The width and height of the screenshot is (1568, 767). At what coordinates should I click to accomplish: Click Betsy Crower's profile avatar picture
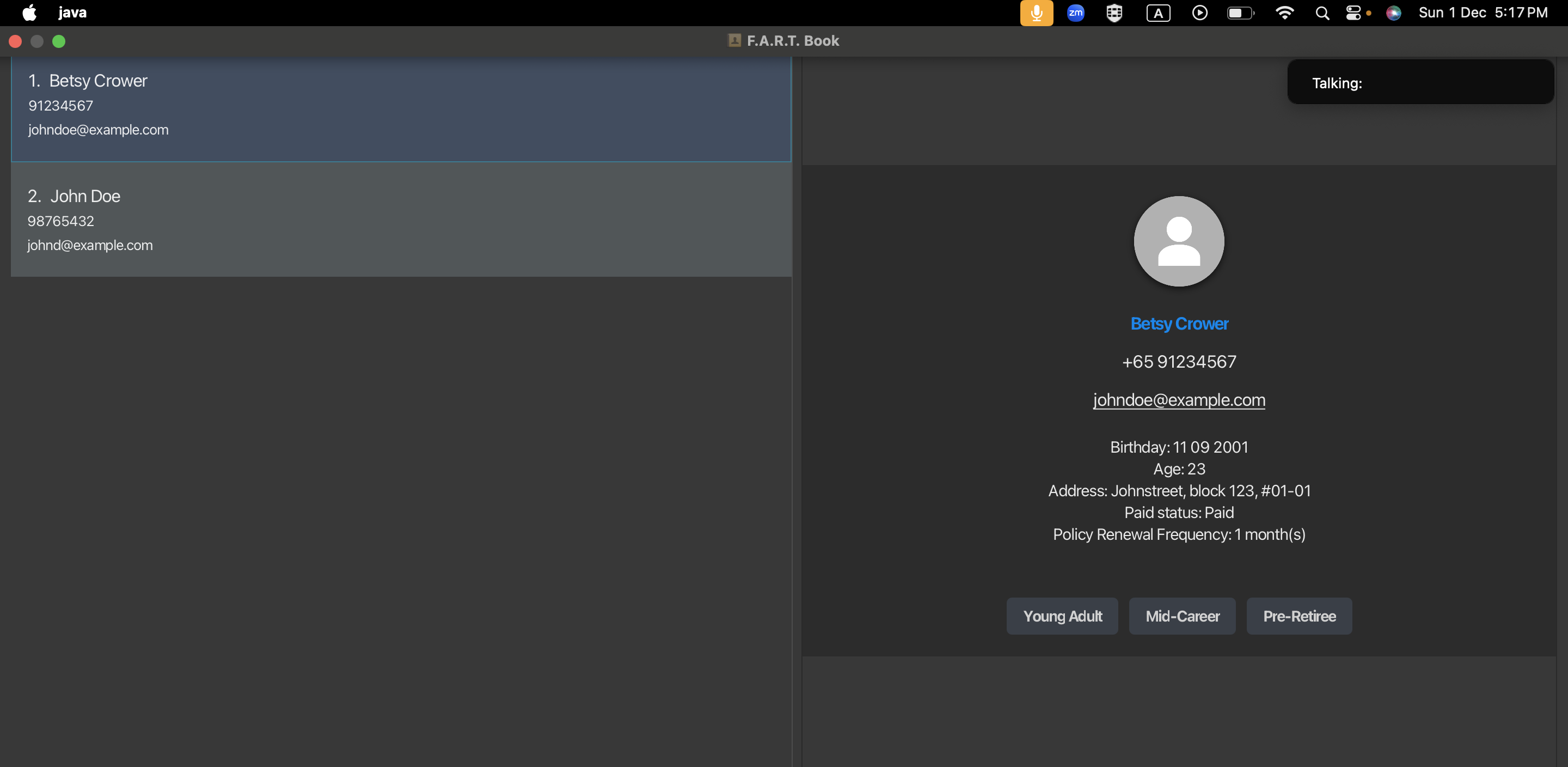pos(1178,241)
